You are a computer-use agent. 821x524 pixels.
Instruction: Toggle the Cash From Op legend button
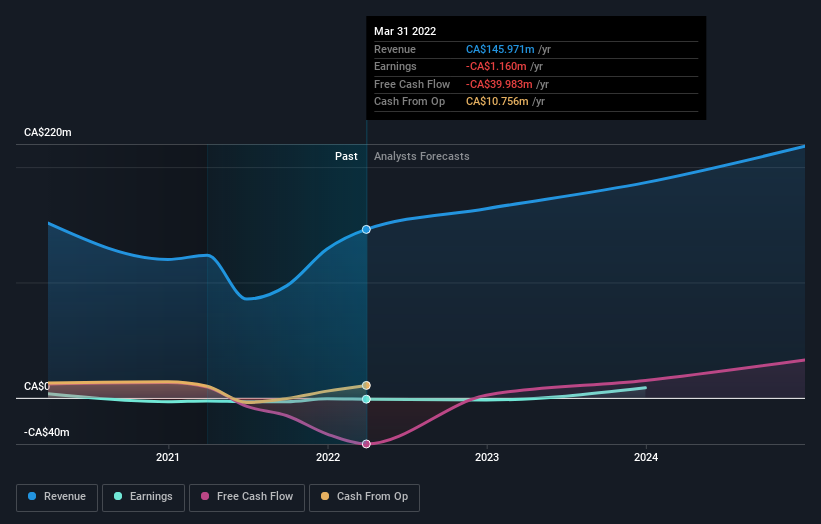pyautogui.click(x=364, y=497)
